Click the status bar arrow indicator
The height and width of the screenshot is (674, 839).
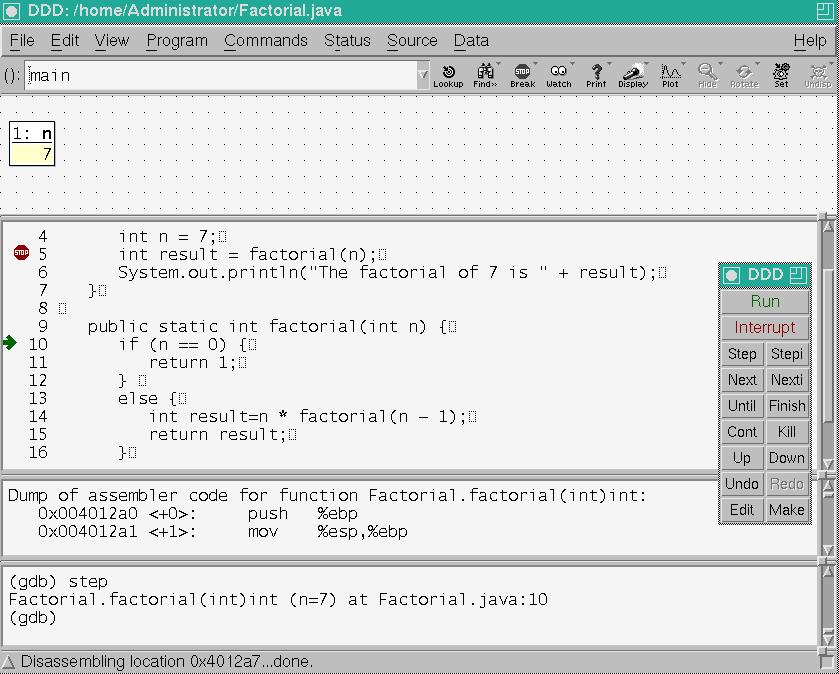pos(9,662)
